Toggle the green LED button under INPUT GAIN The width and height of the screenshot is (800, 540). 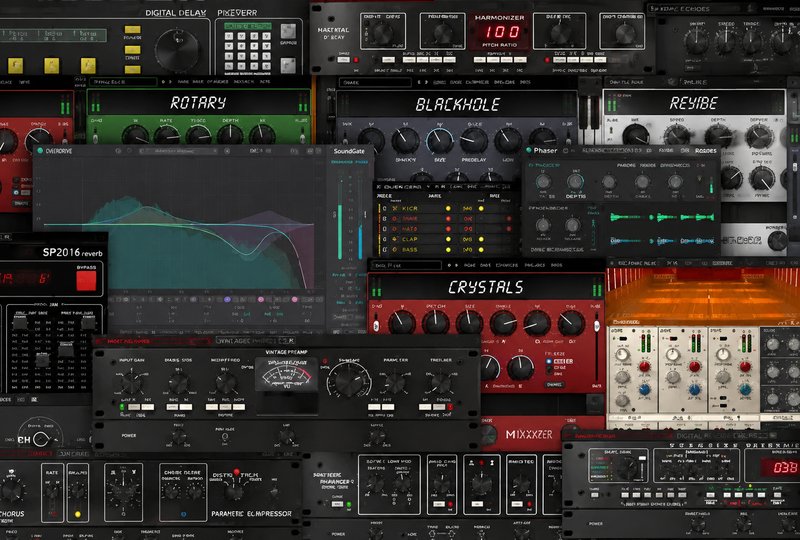pyautogui.click(x=121, y=407)
